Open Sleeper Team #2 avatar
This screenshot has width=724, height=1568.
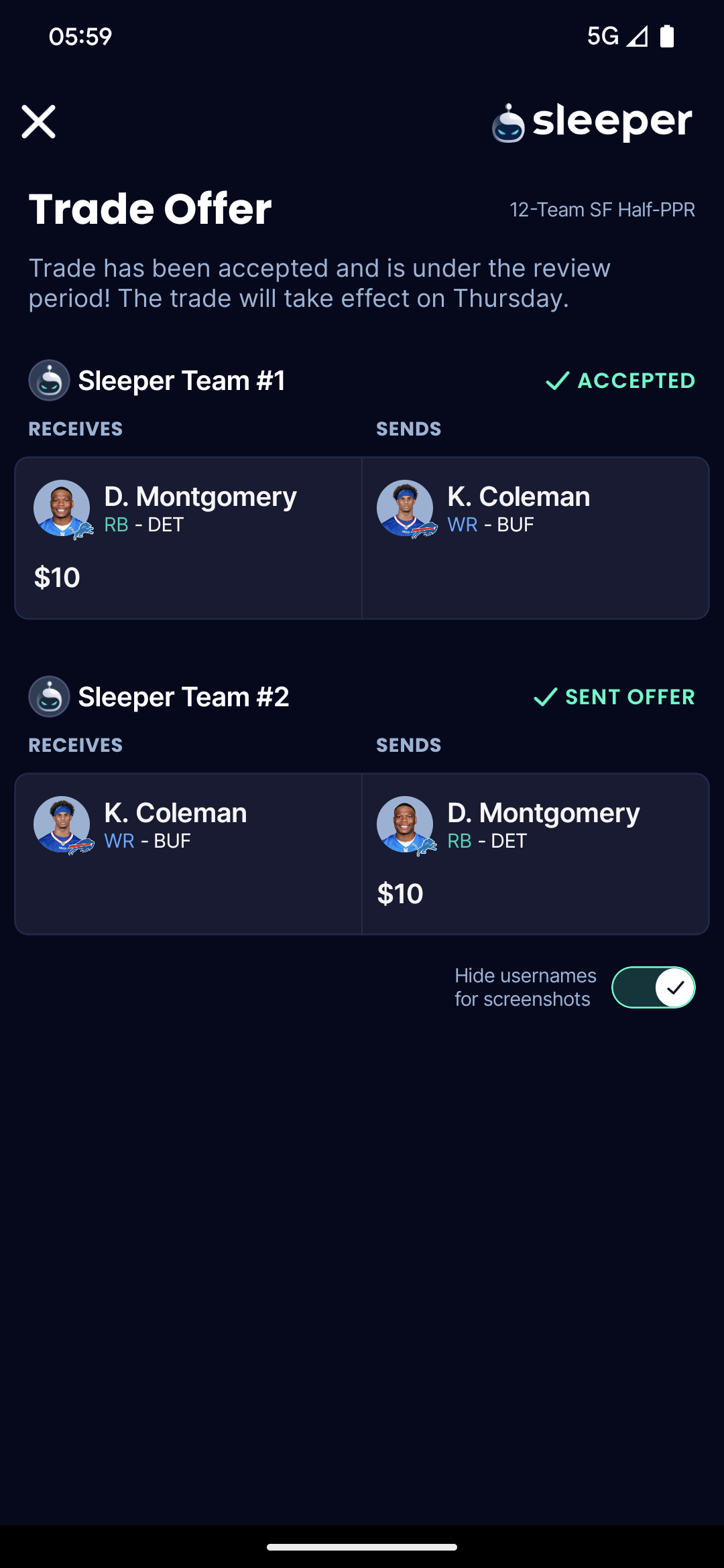pyautogui.click(x=49, y=697)
